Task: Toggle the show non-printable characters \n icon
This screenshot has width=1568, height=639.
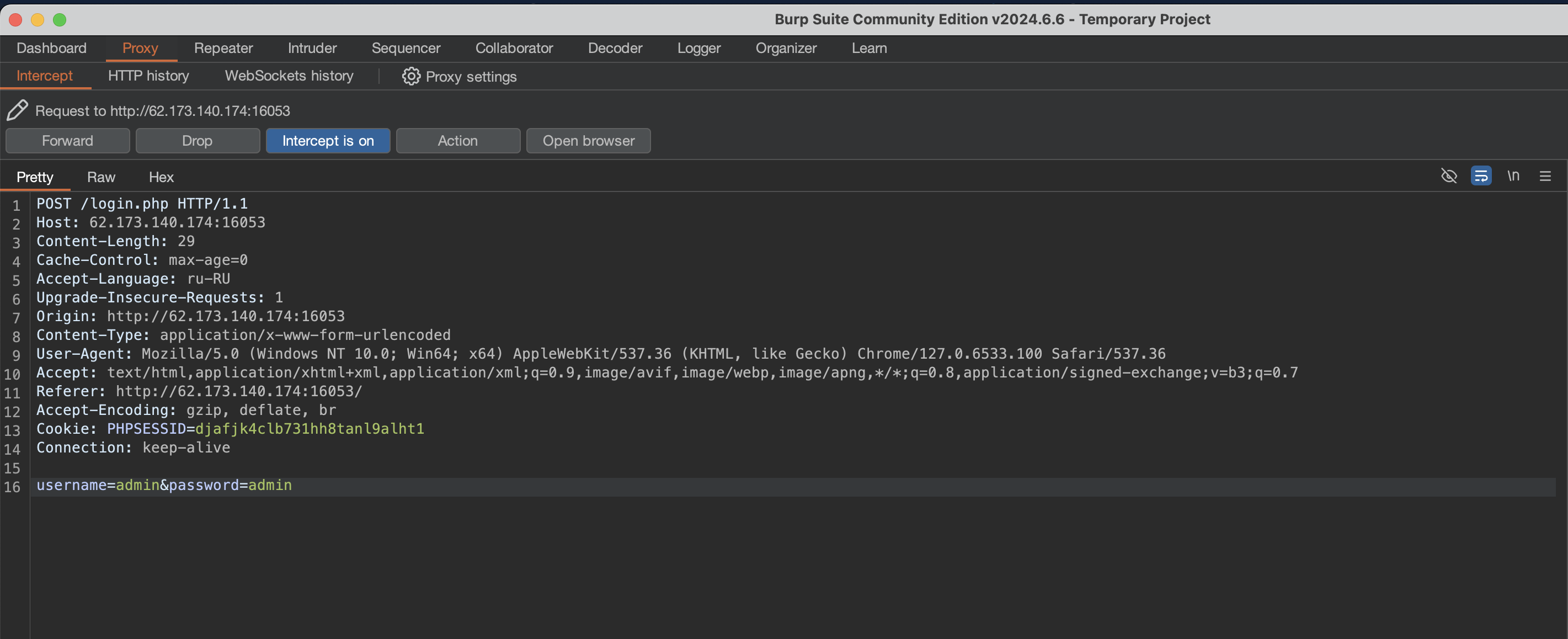Action: coord(1513,176)
